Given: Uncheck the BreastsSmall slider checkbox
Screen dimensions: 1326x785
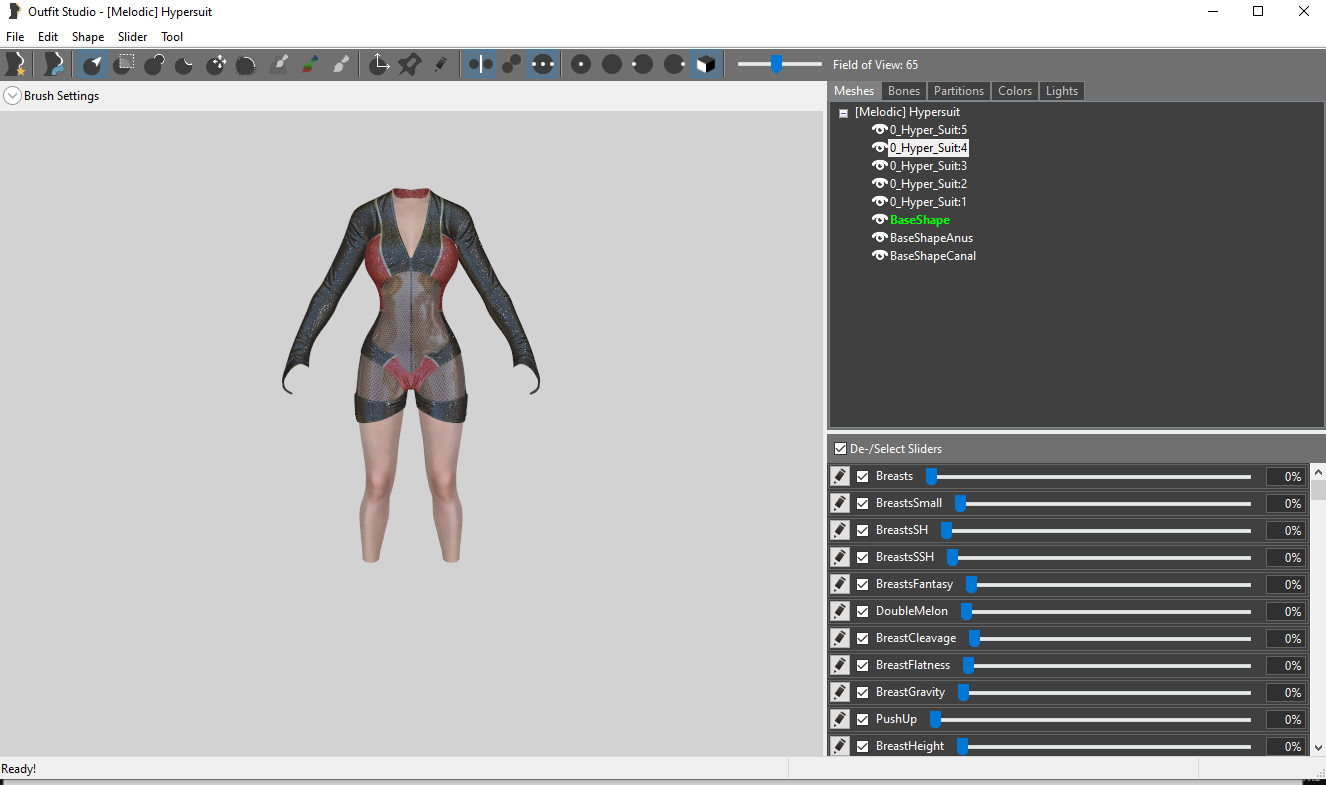Looking at the screenshot, I should [x=863, y=503].
